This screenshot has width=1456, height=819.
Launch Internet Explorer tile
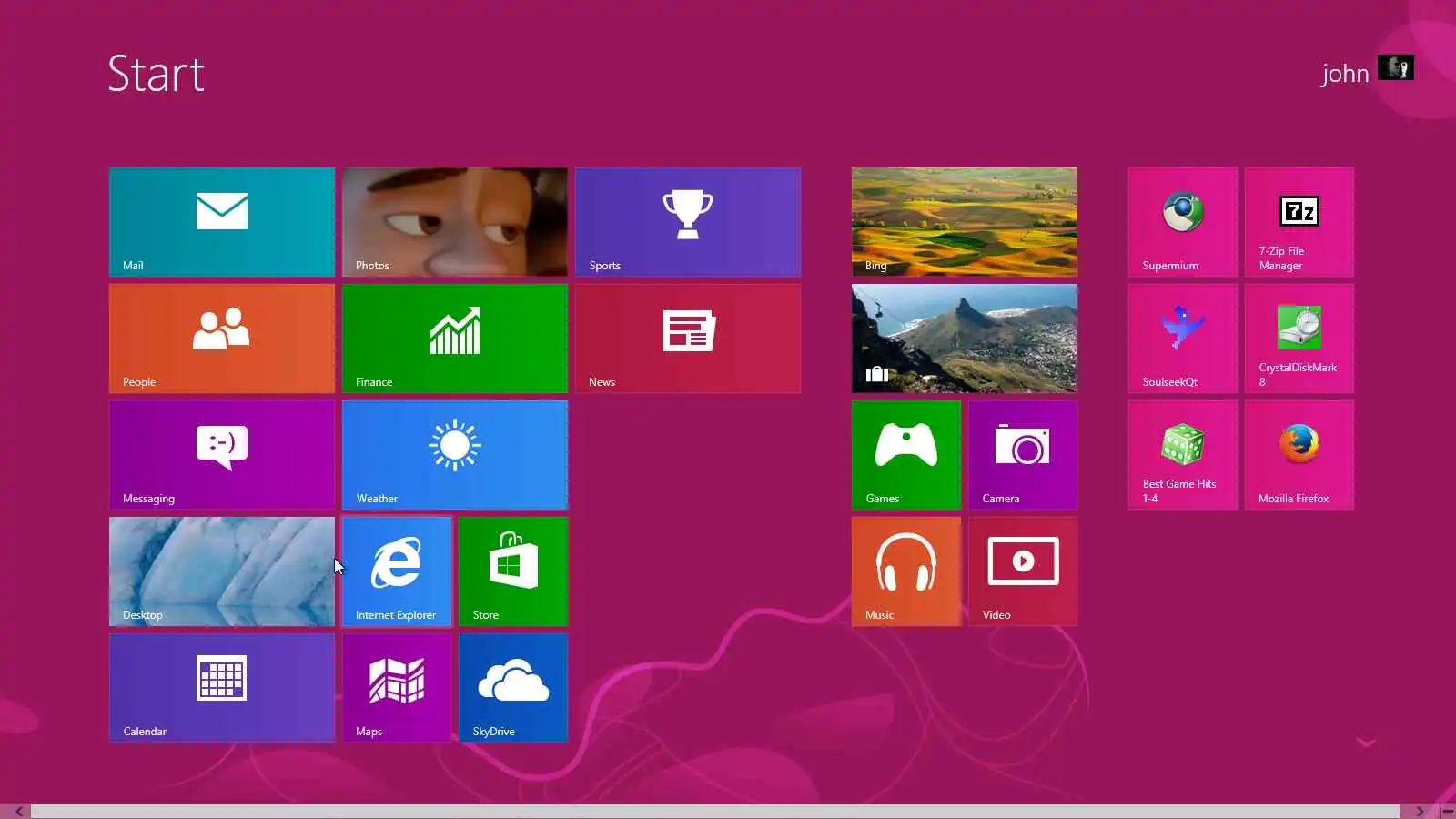click(397, 571)
